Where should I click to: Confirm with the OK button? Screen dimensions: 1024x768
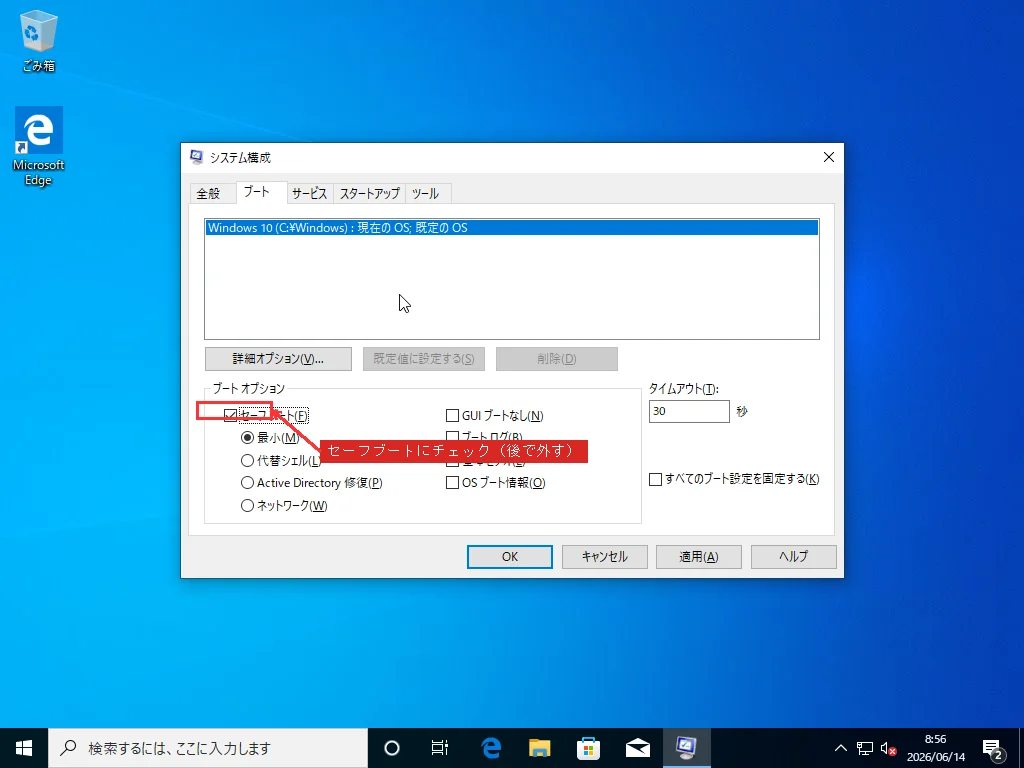click(509, 556)
